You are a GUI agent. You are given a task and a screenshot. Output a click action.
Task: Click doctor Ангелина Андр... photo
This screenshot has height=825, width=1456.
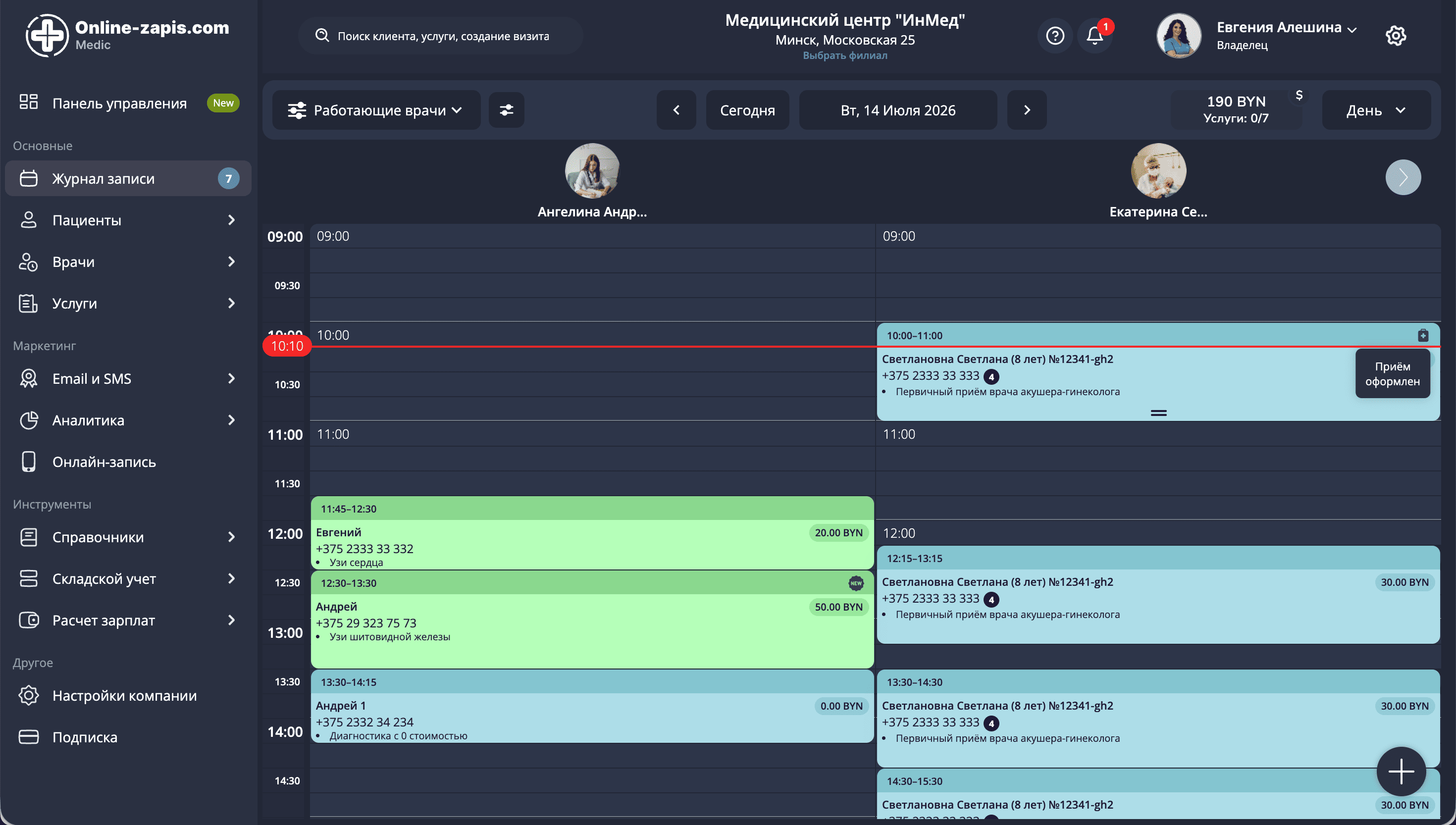(x=592, y=170)
